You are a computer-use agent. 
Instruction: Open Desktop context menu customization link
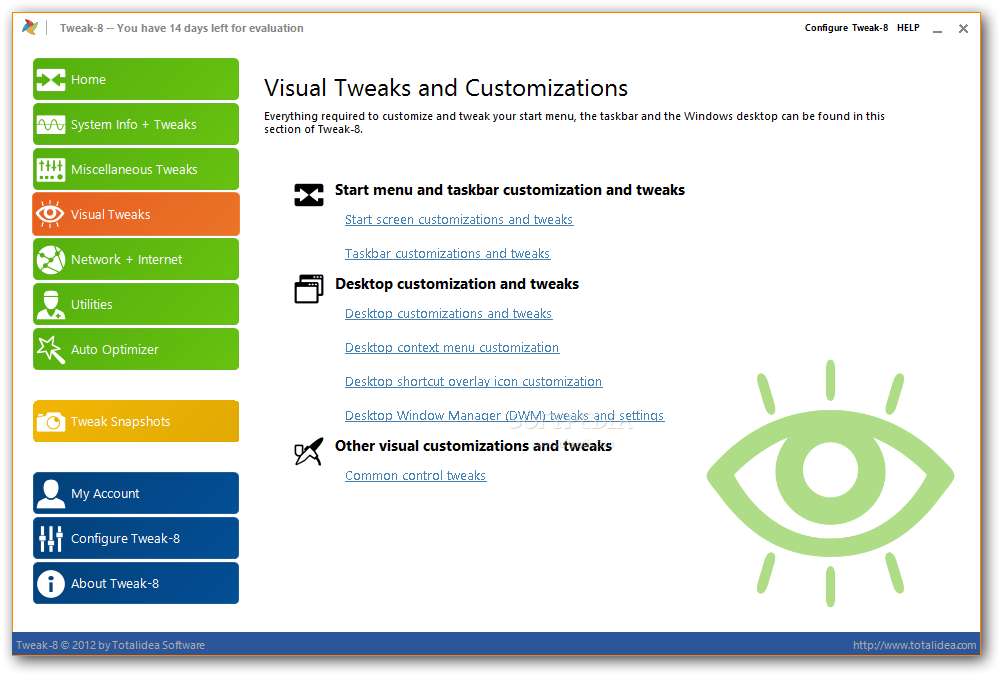coord(452,347)
